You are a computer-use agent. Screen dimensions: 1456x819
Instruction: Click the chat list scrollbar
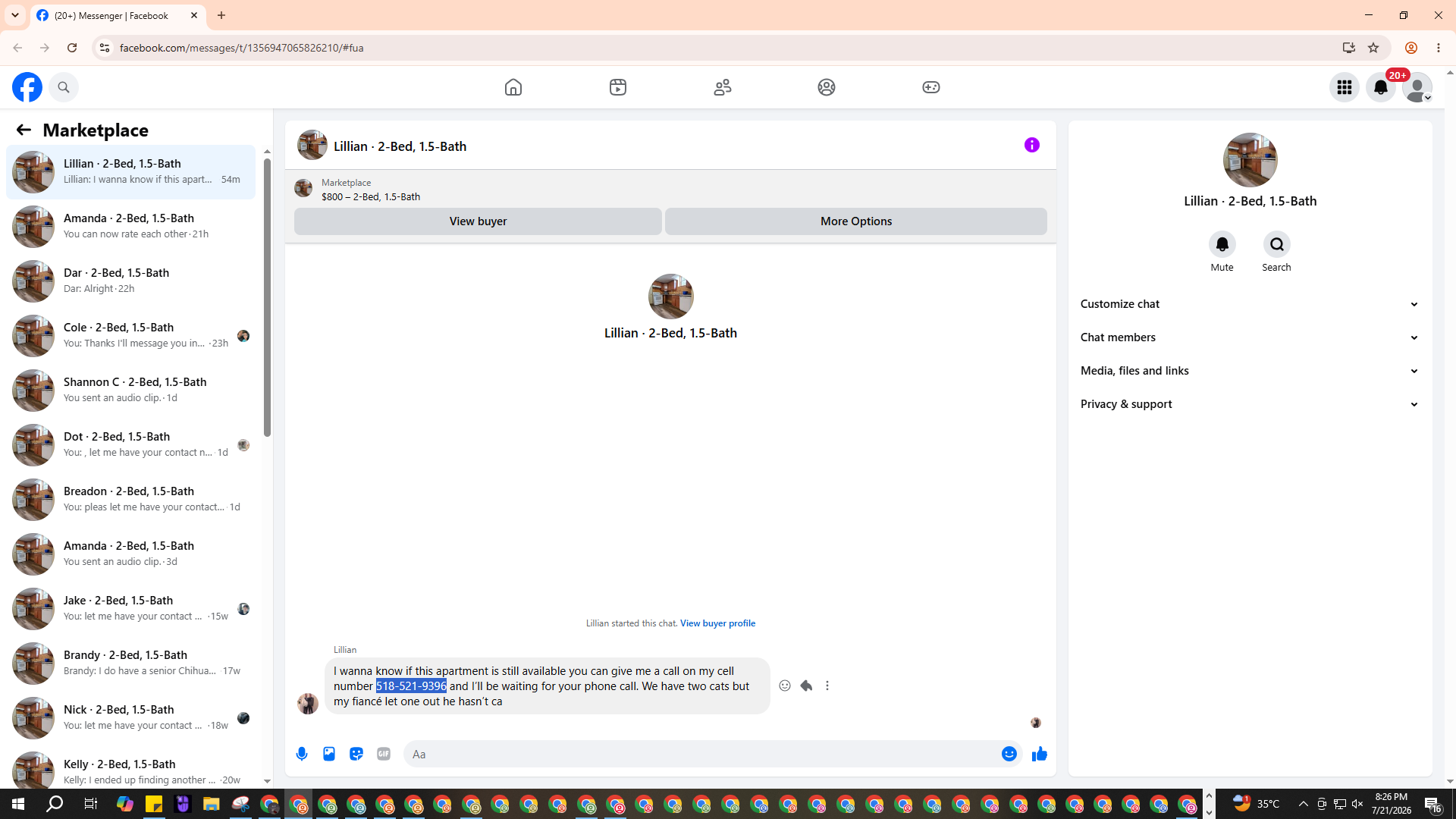(x=267, y=297)
